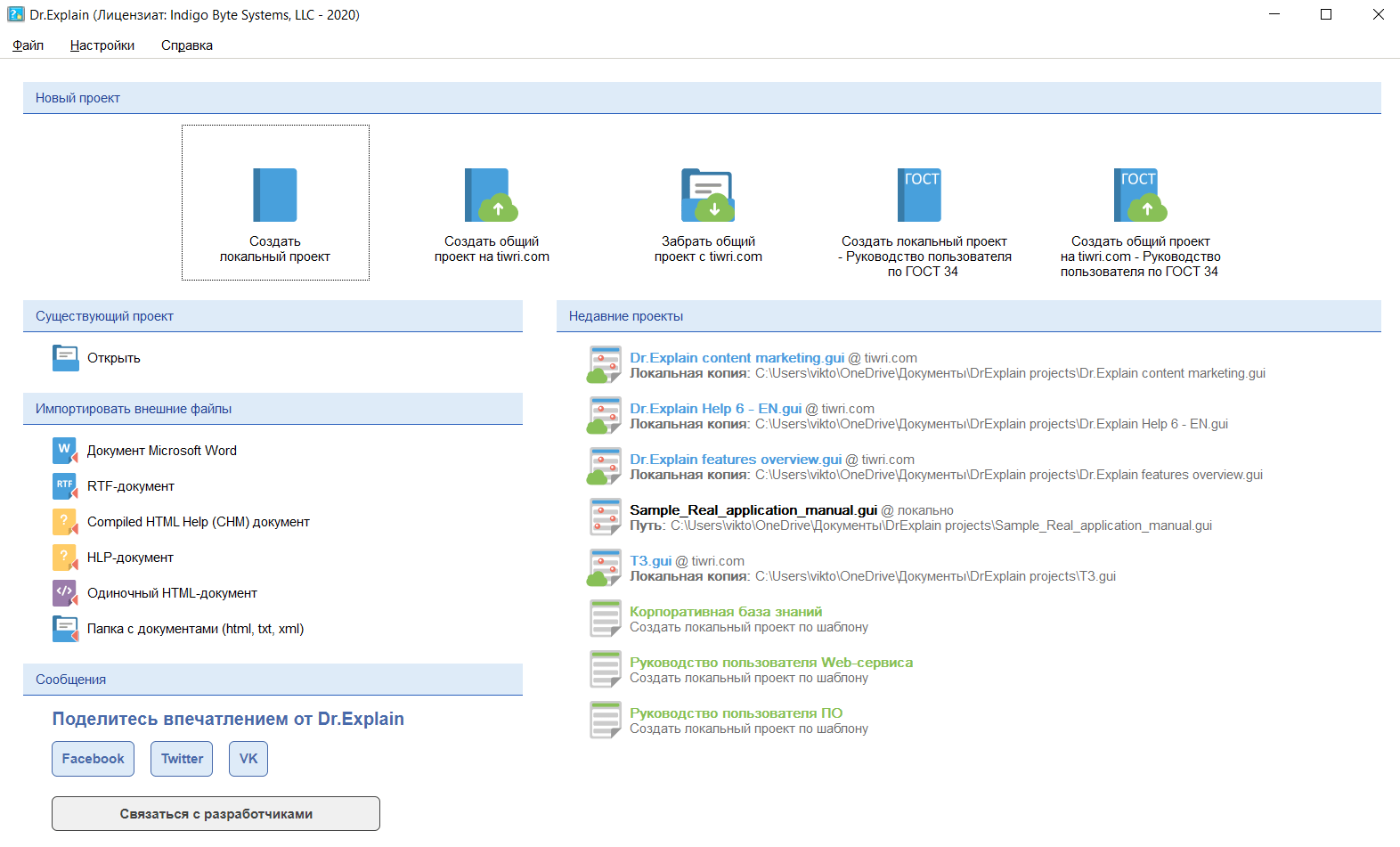
Task: Click the Create local project book icon
Action: (x=275, y=195)
